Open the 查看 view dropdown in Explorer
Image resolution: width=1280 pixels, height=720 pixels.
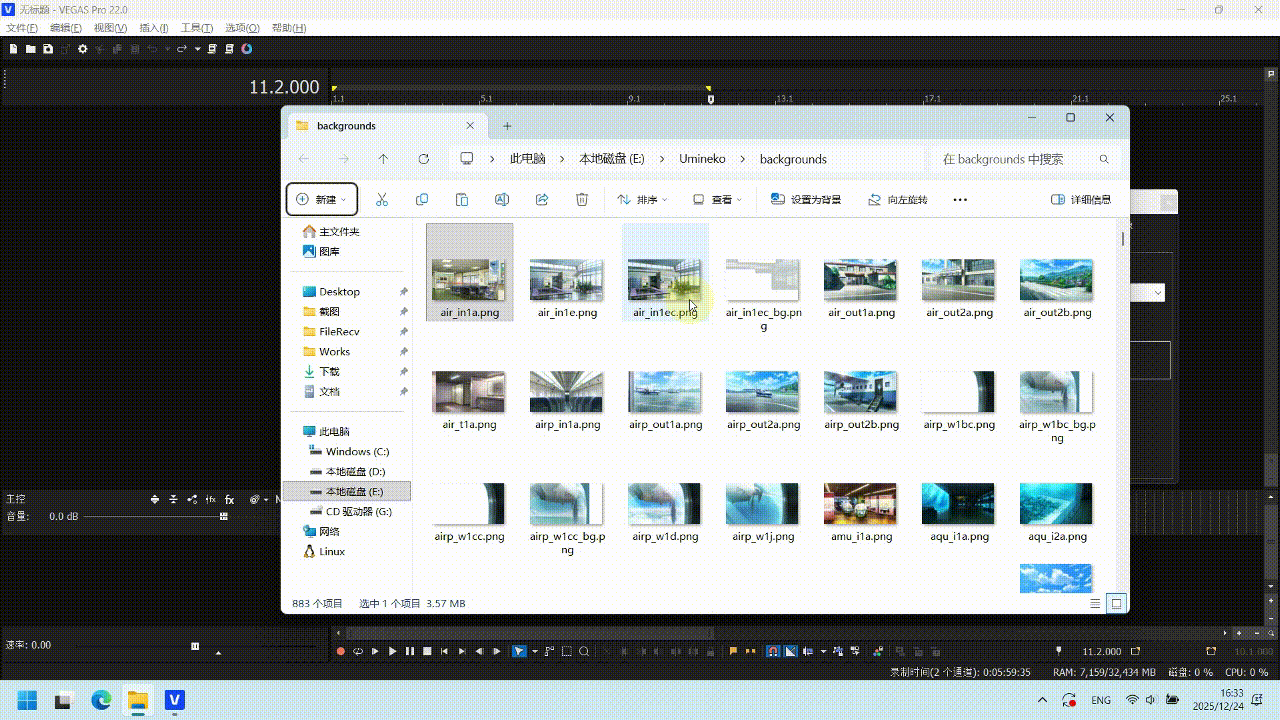718,199
